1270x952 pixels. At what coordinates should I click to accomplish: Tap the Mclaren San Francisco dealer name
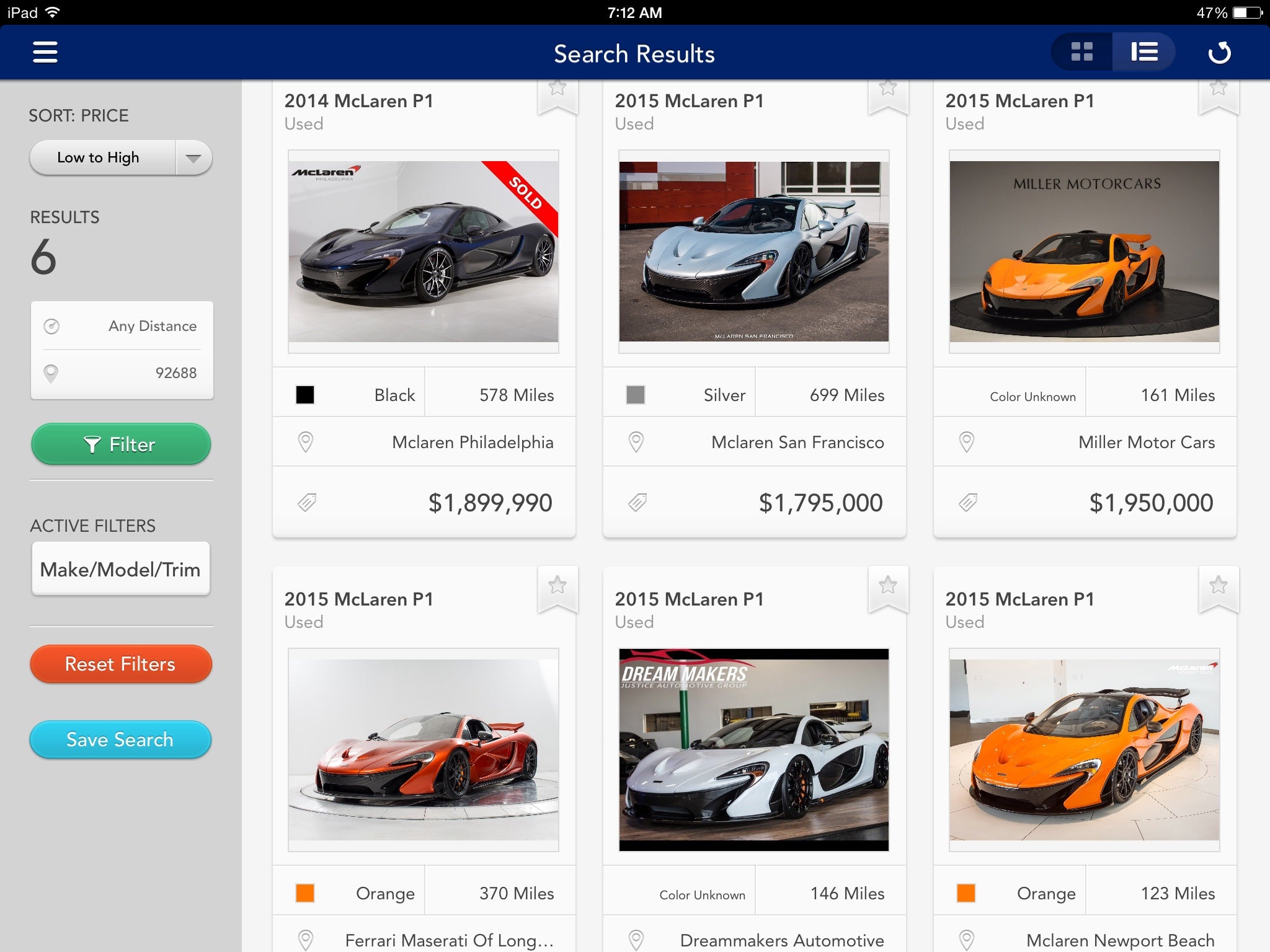click(798, 442)
